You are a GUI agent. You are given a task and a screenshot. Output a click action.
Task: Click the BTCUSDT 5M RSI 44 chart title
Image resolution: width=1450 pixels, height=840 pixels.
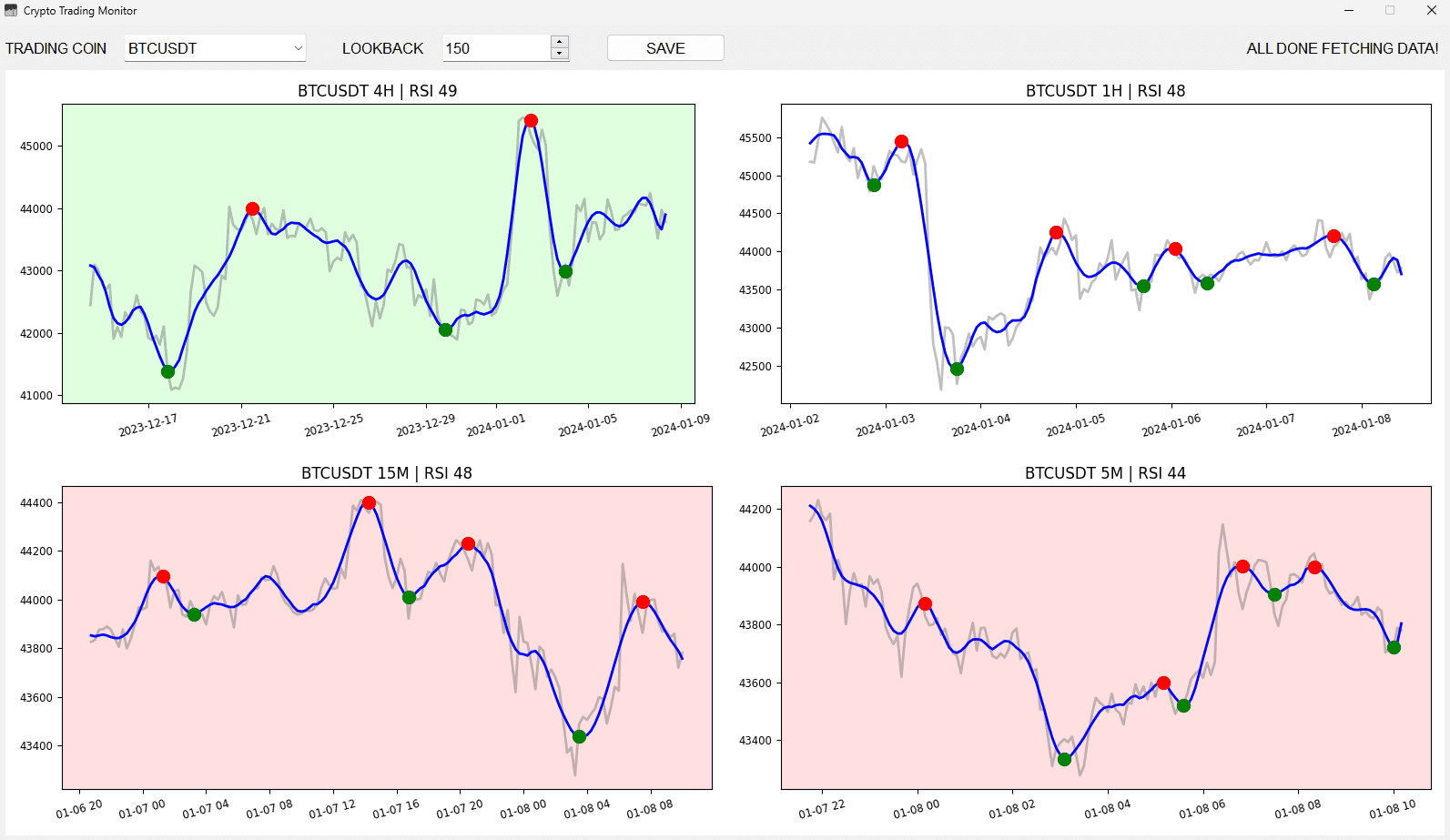[x=1104, y=473]
